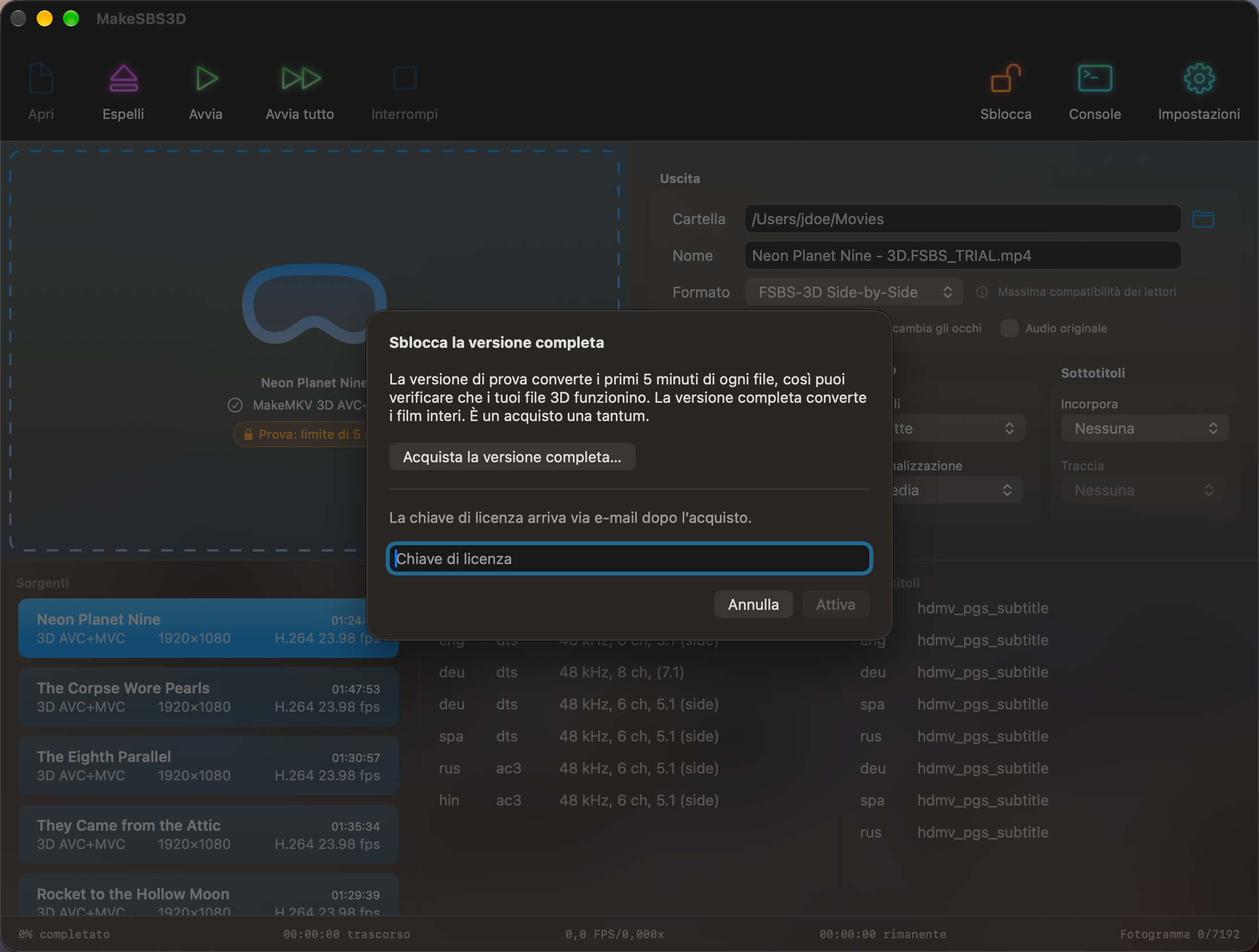1259x952 pixels.
Task: Click the Avvia tutto fast-forward icon
Action: click(x=300, y=78)
